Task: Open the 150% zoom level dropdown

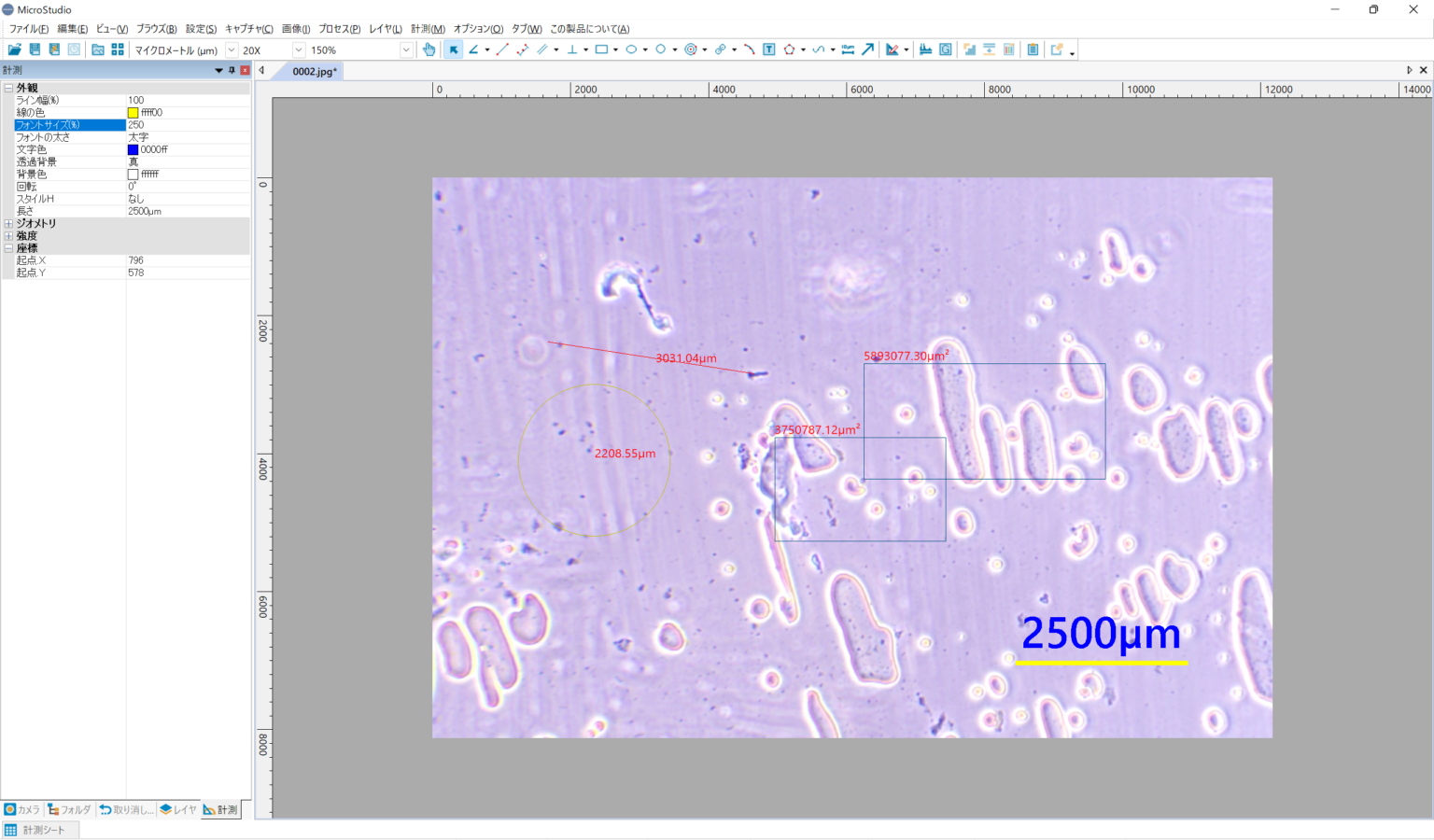Action: [406, 50]
